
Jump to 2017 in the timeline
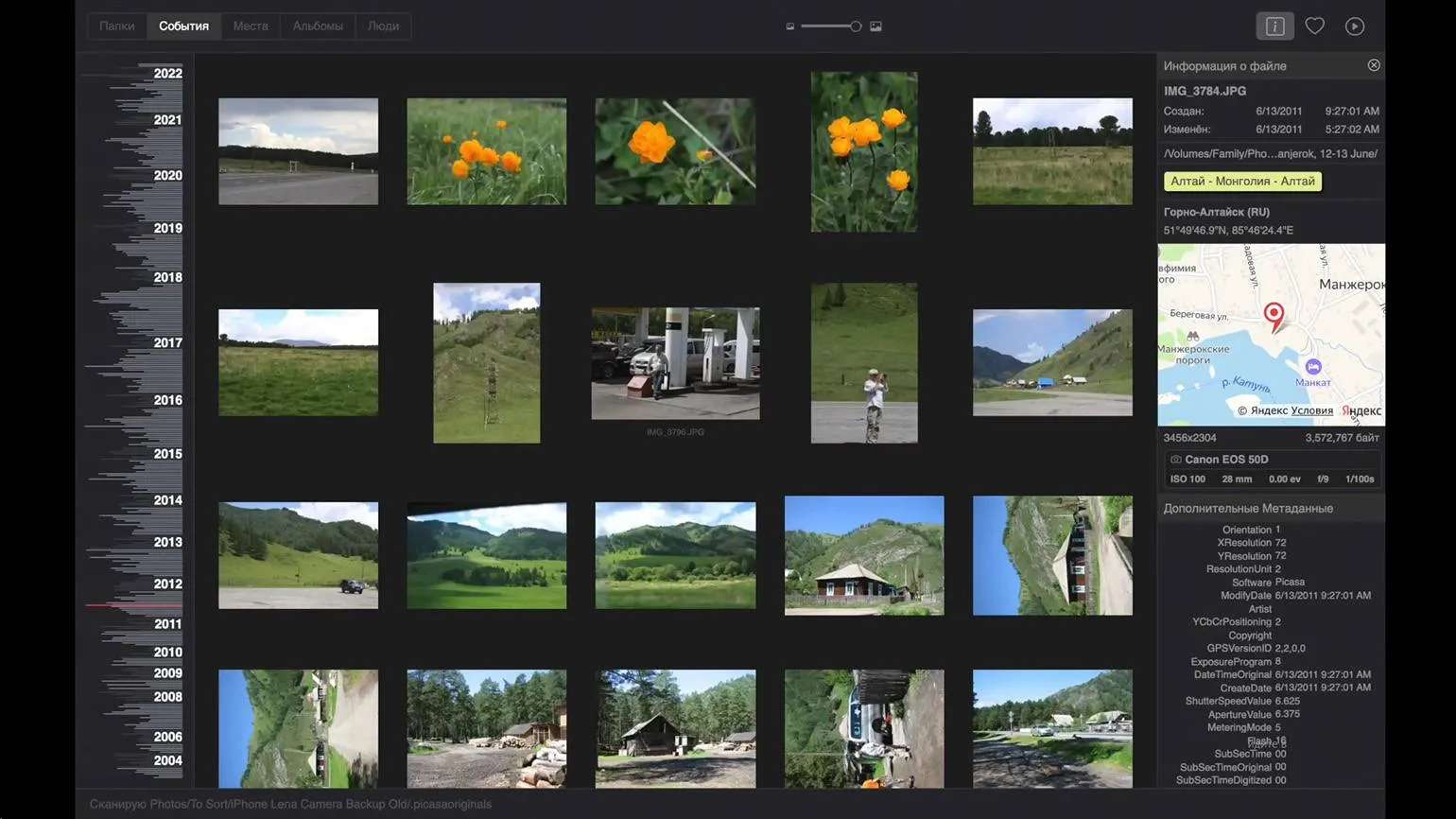[167, 343]
